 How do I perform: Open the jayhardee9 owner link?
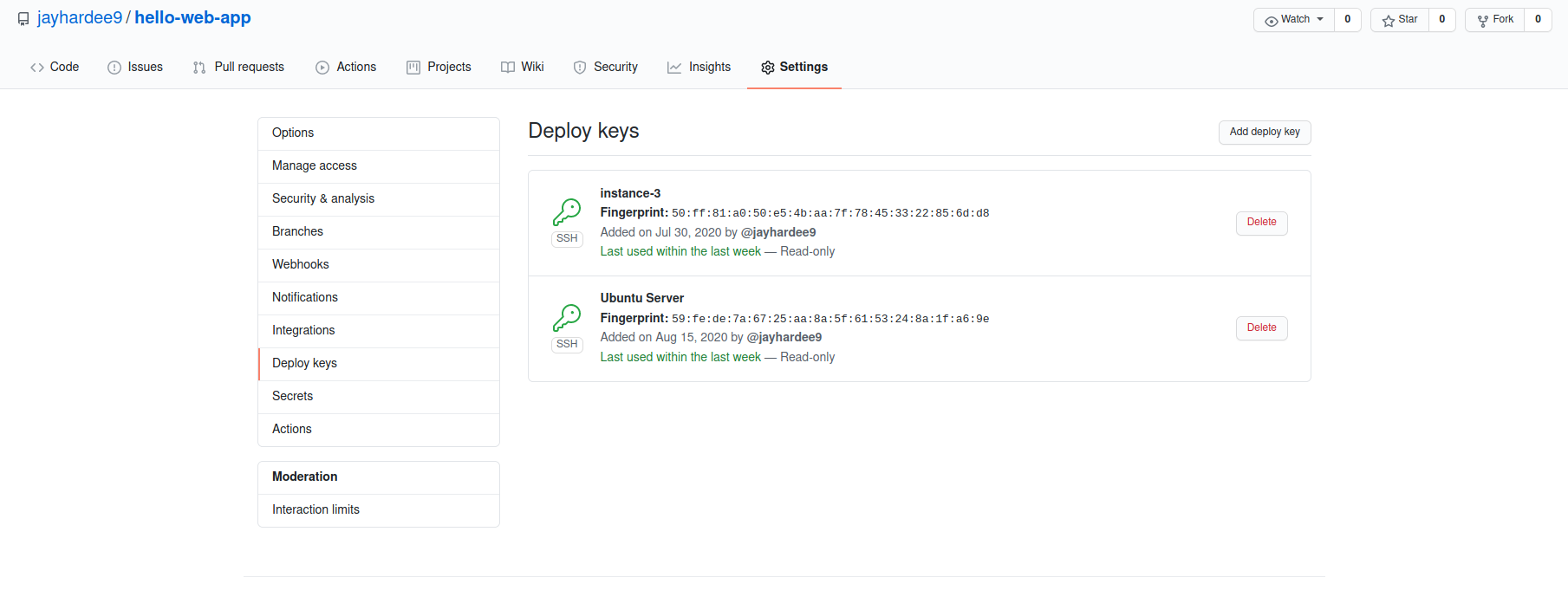coord(80,18)
